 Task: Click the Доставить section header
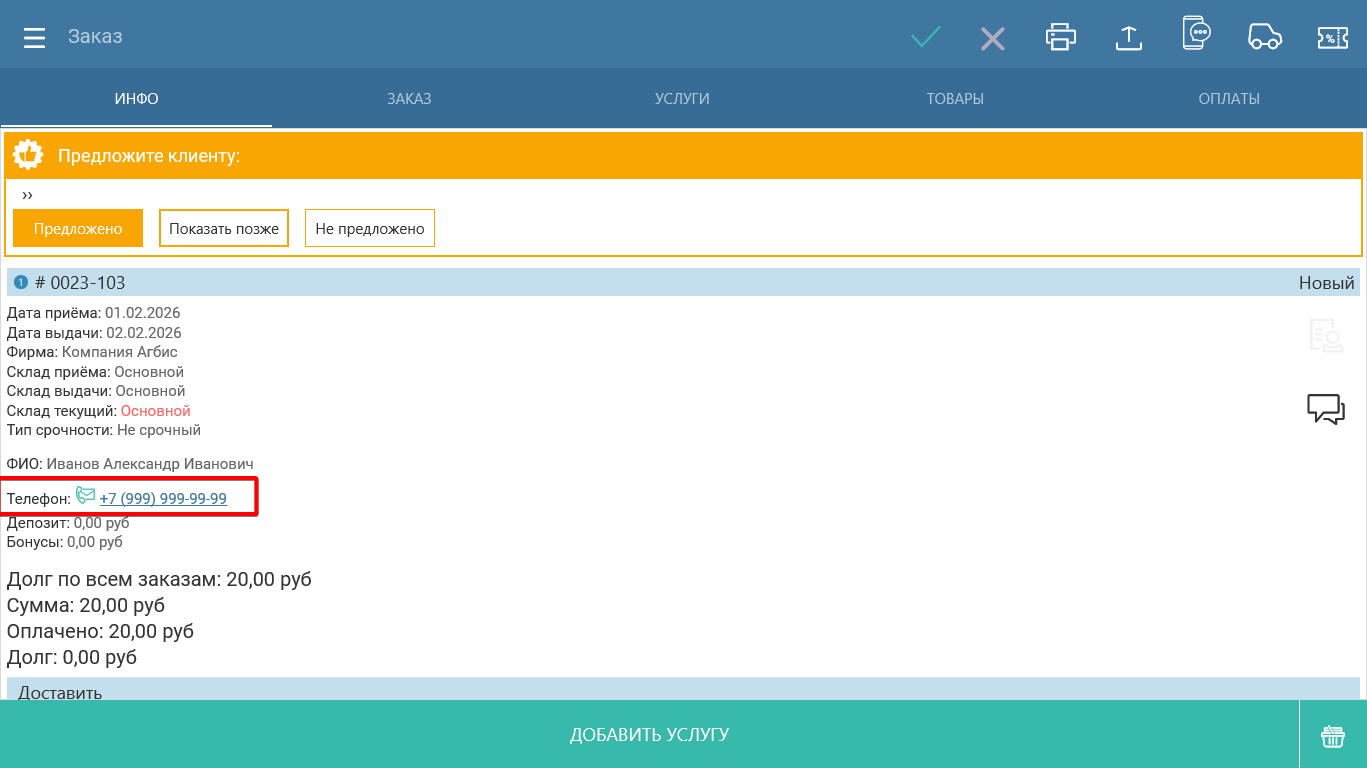(x=683, y=689)
